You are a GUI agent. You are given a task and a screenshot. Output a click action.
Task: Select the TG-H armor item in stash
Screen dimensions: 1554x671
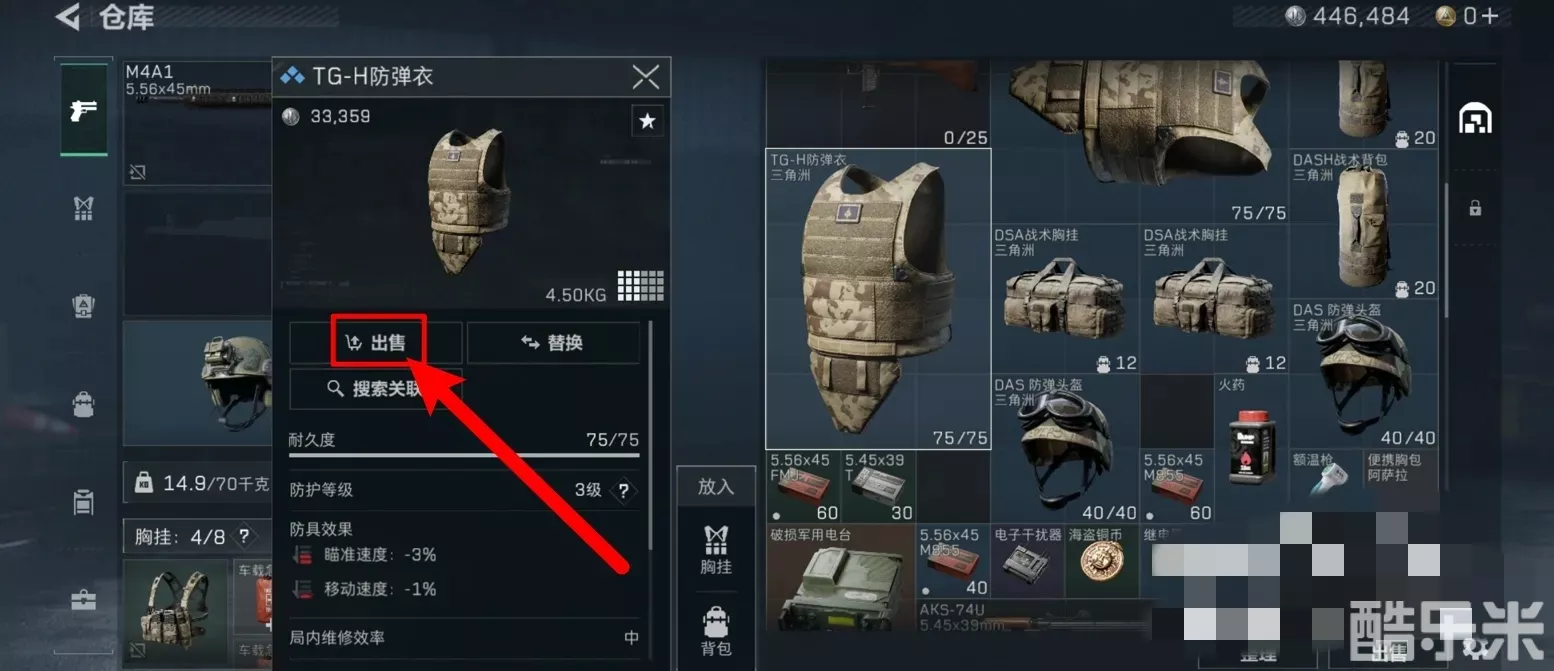(x=878, y=299)
